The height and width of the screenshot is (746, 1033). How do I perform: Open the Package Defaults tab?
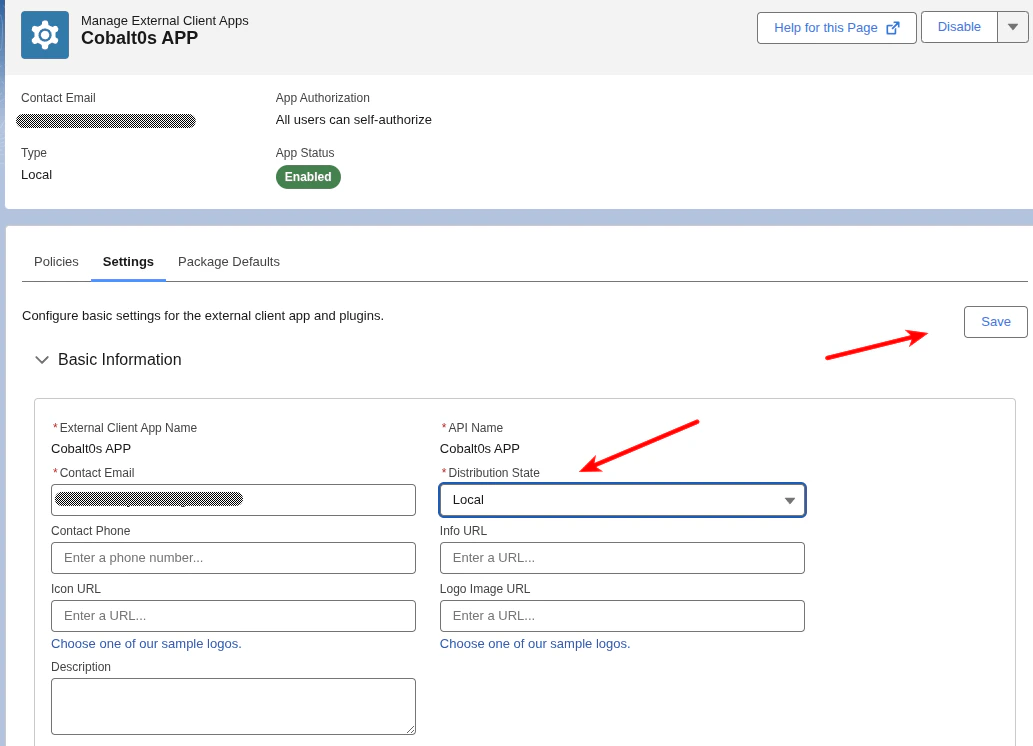click(227, 261)
